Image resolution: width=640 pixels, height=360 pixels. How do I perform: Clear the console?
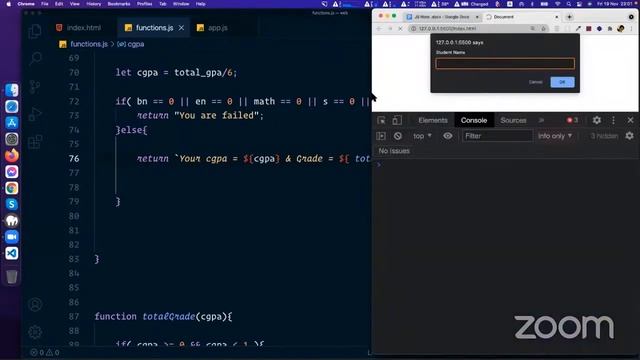pos(398,136)
